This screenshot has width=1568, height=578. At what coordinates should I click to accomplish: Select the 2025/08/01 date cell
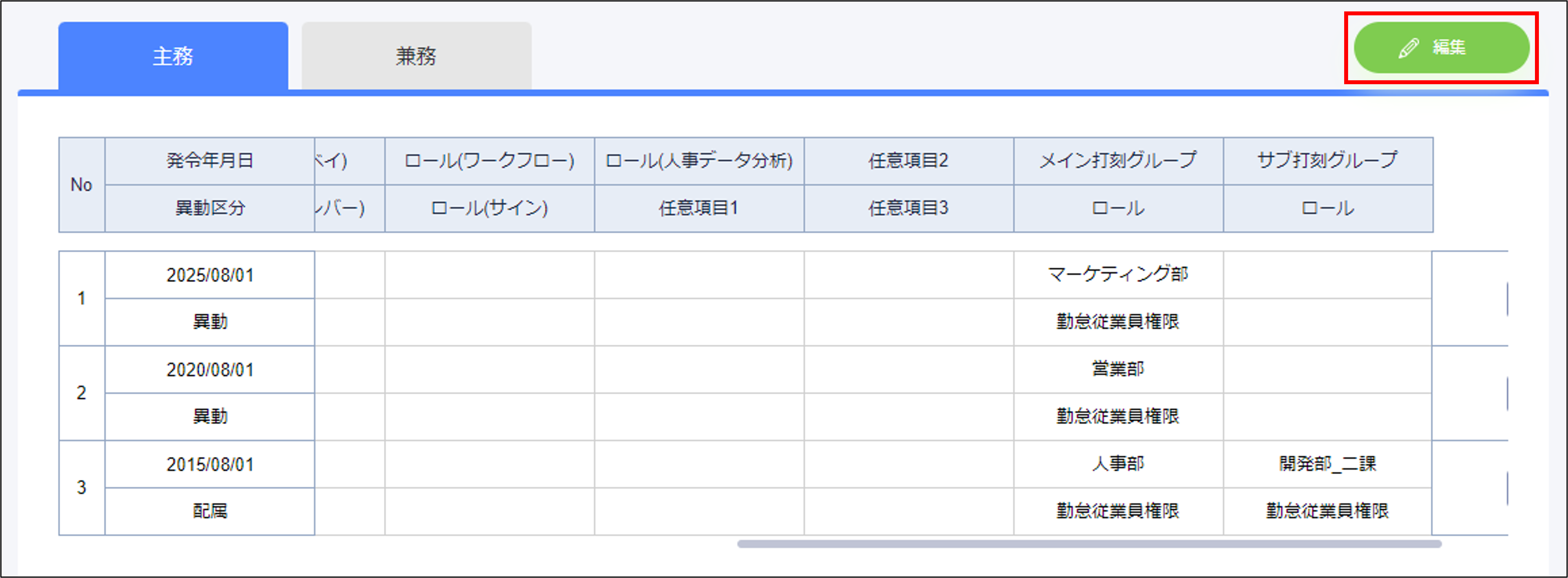tap(209, 275)
